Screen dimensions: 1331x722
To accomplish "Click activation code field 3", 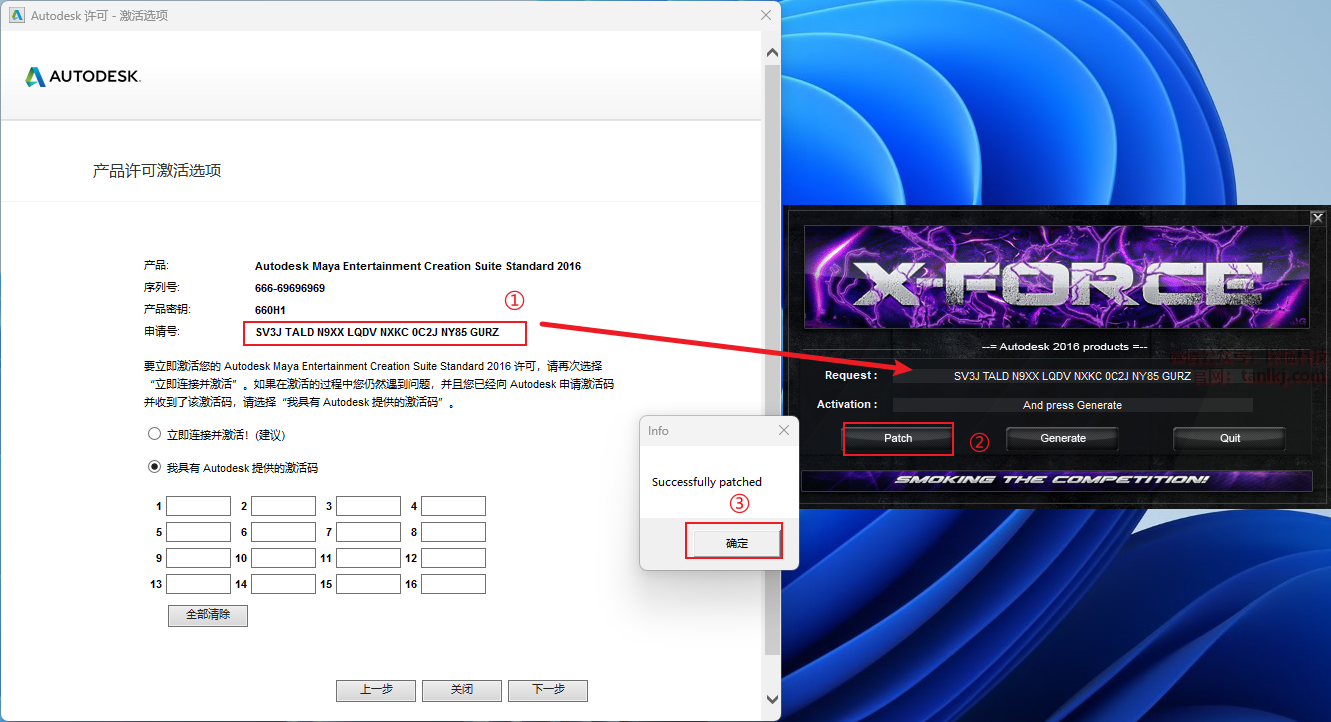I will coord(368,506).
